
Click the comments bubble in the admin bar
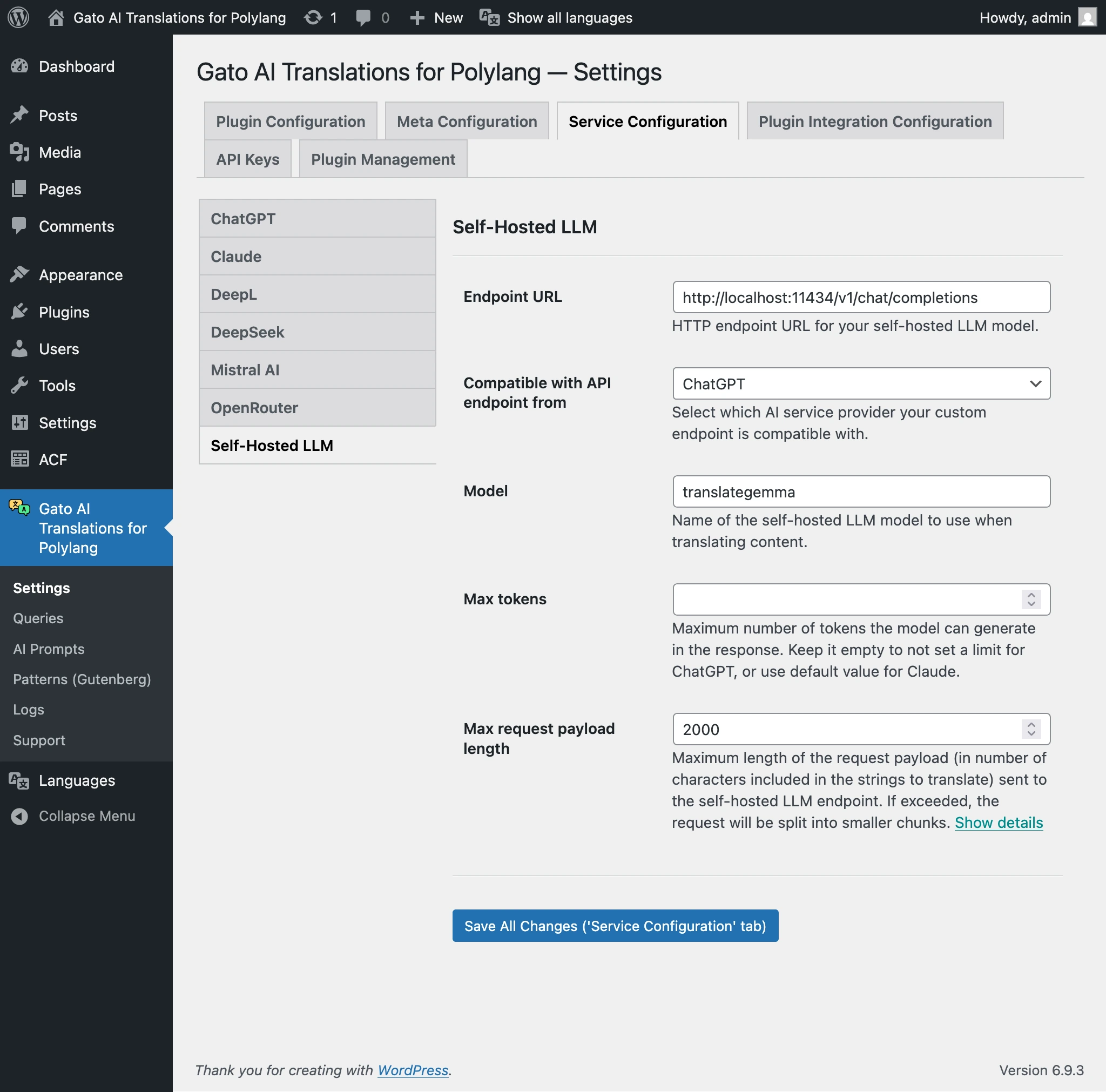tap(364, 17)
